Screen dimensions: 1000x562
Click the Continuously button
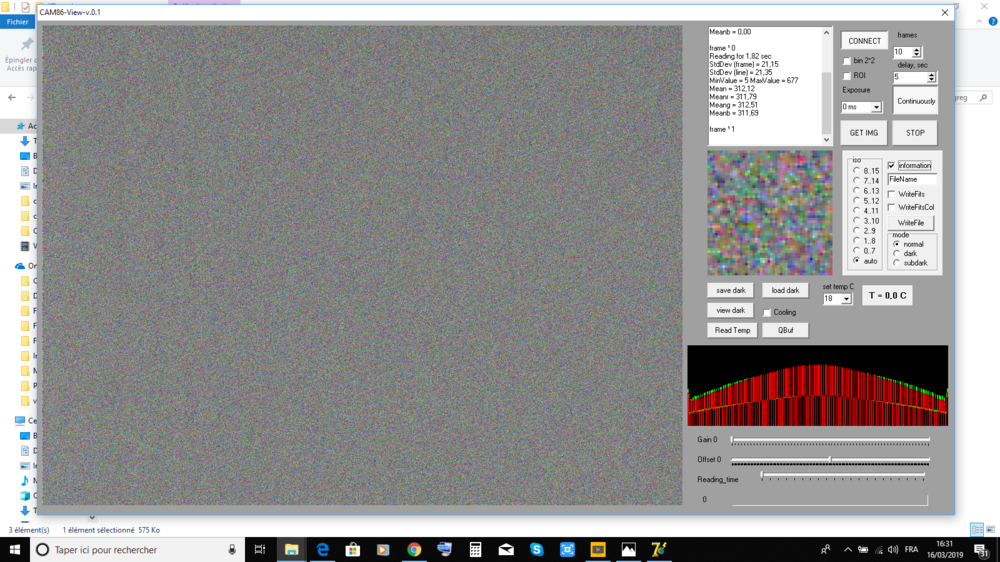click(916, 101)
